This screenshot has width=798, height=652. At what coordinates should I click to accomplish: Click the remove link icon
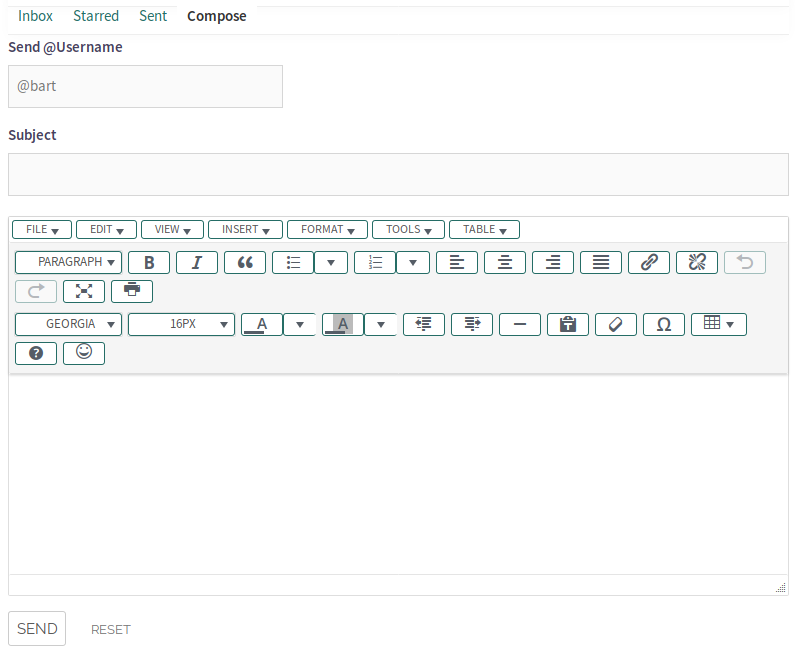697,262
